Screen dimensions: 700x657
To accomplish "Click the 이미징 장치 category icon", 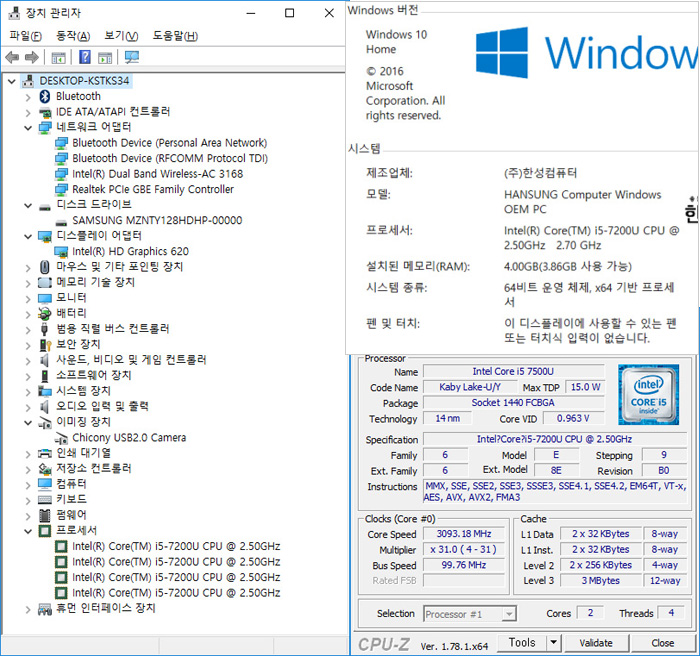I will click(x=45, y=422).
